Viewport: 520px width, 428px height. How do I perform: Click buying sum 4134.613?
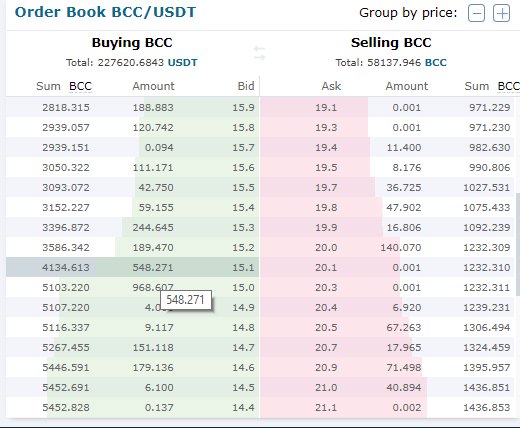(66, 267)
